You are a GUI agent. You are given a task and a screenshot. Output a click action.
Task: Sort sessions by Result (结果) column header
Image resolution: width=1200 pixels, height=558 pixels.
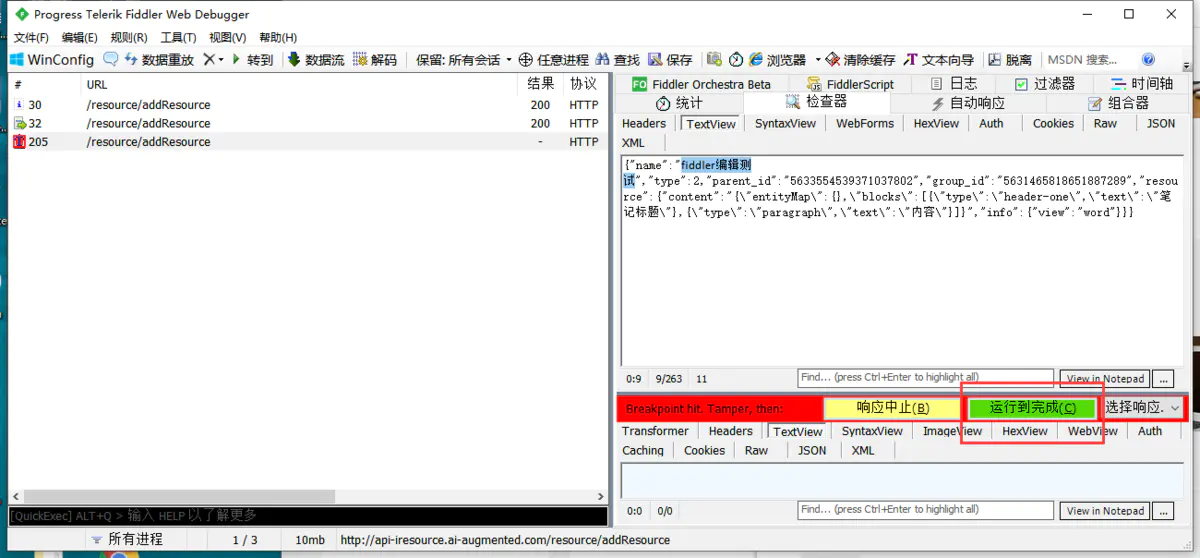pyautogui.click(x=541, y=84)
